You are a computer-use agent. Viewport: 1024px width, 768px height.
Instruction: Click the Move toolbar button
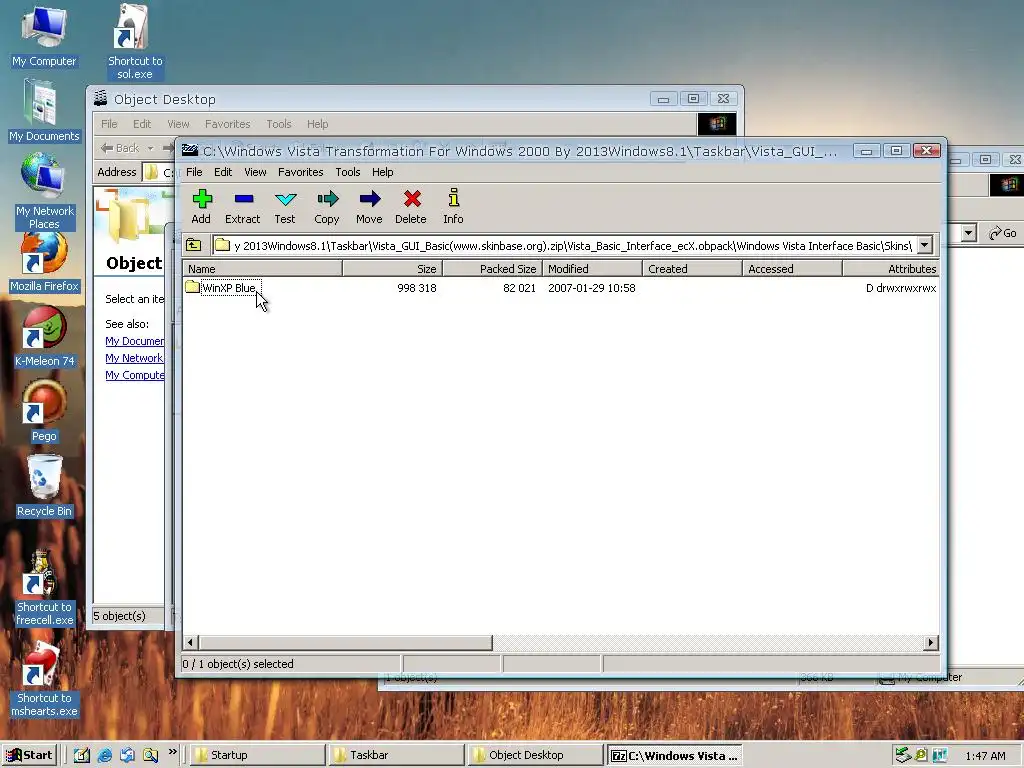coord(369,206)
